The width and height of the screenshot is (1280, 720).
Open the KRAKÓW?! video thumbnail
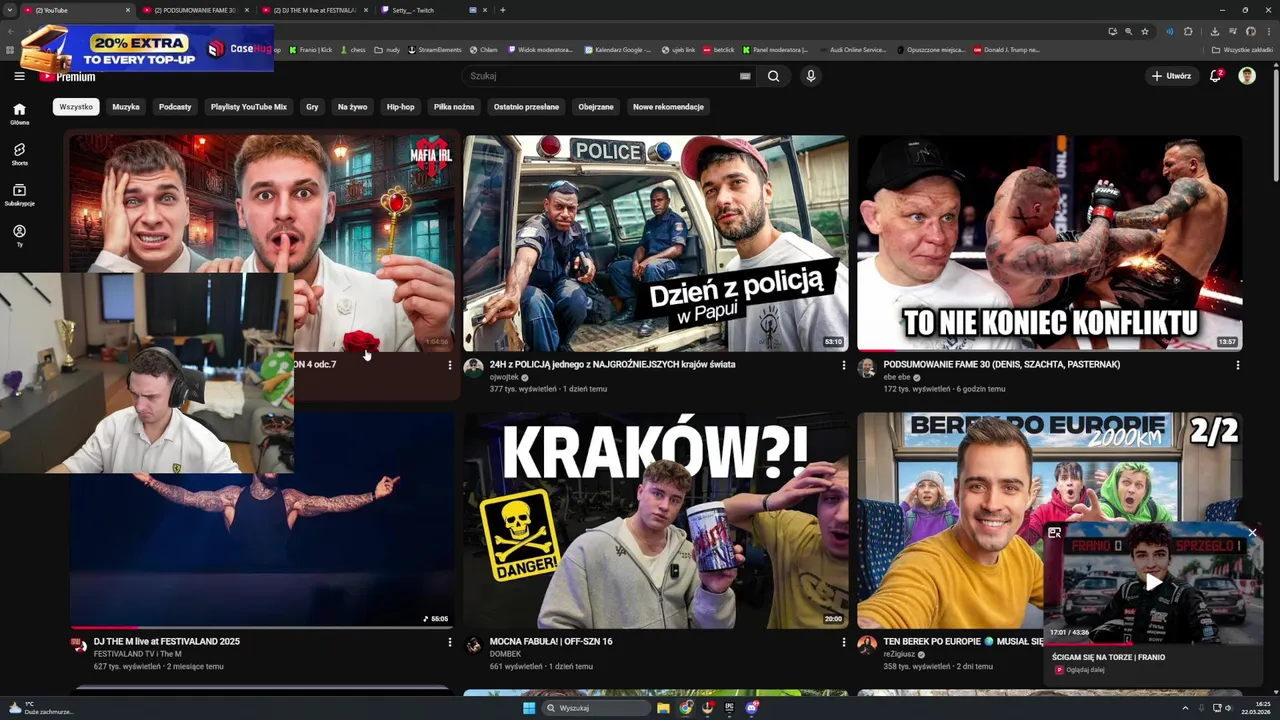click(655, 520)
